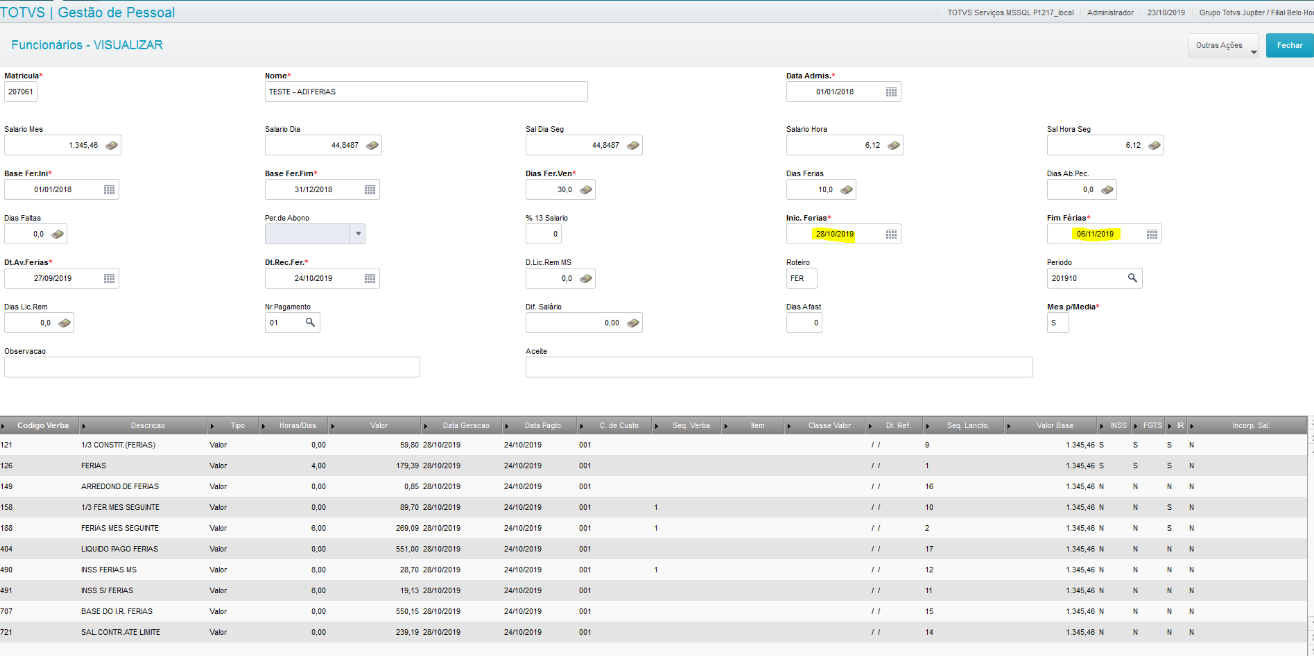Click the Matricula input field
The width and height of the screenshot is (1314, 656).
point(20,92)
